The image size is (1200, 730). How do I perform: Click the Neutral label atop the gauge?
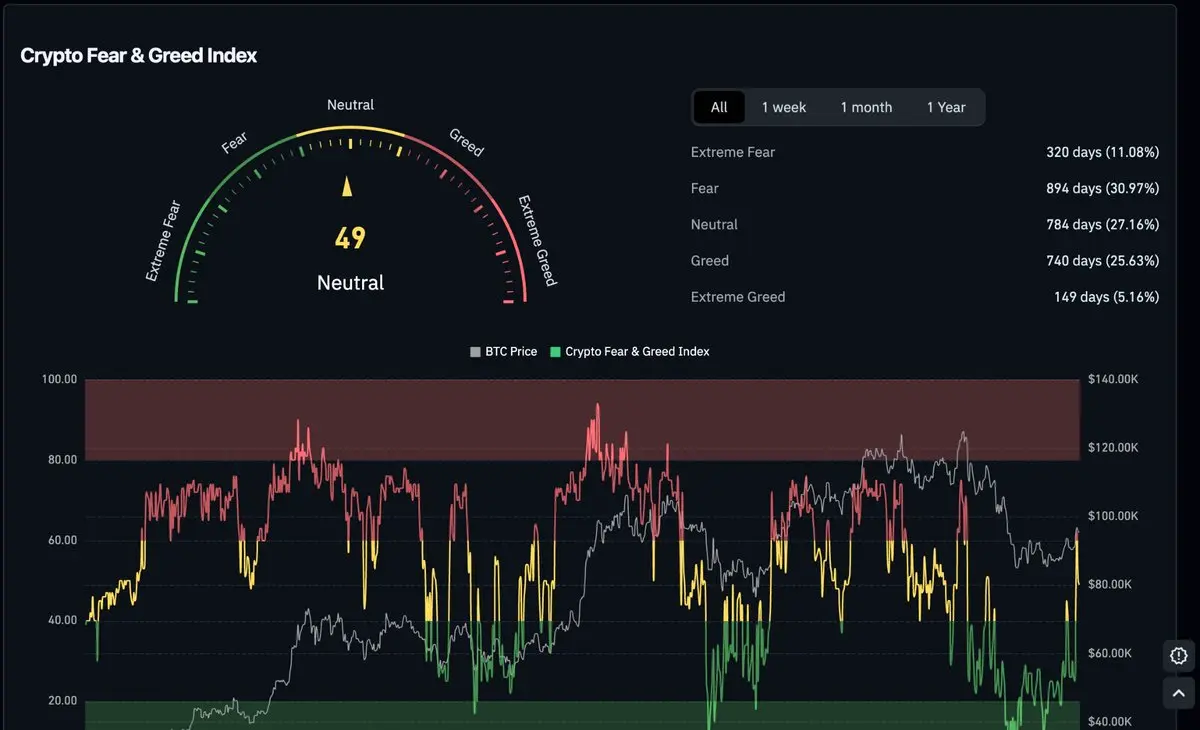350,105
